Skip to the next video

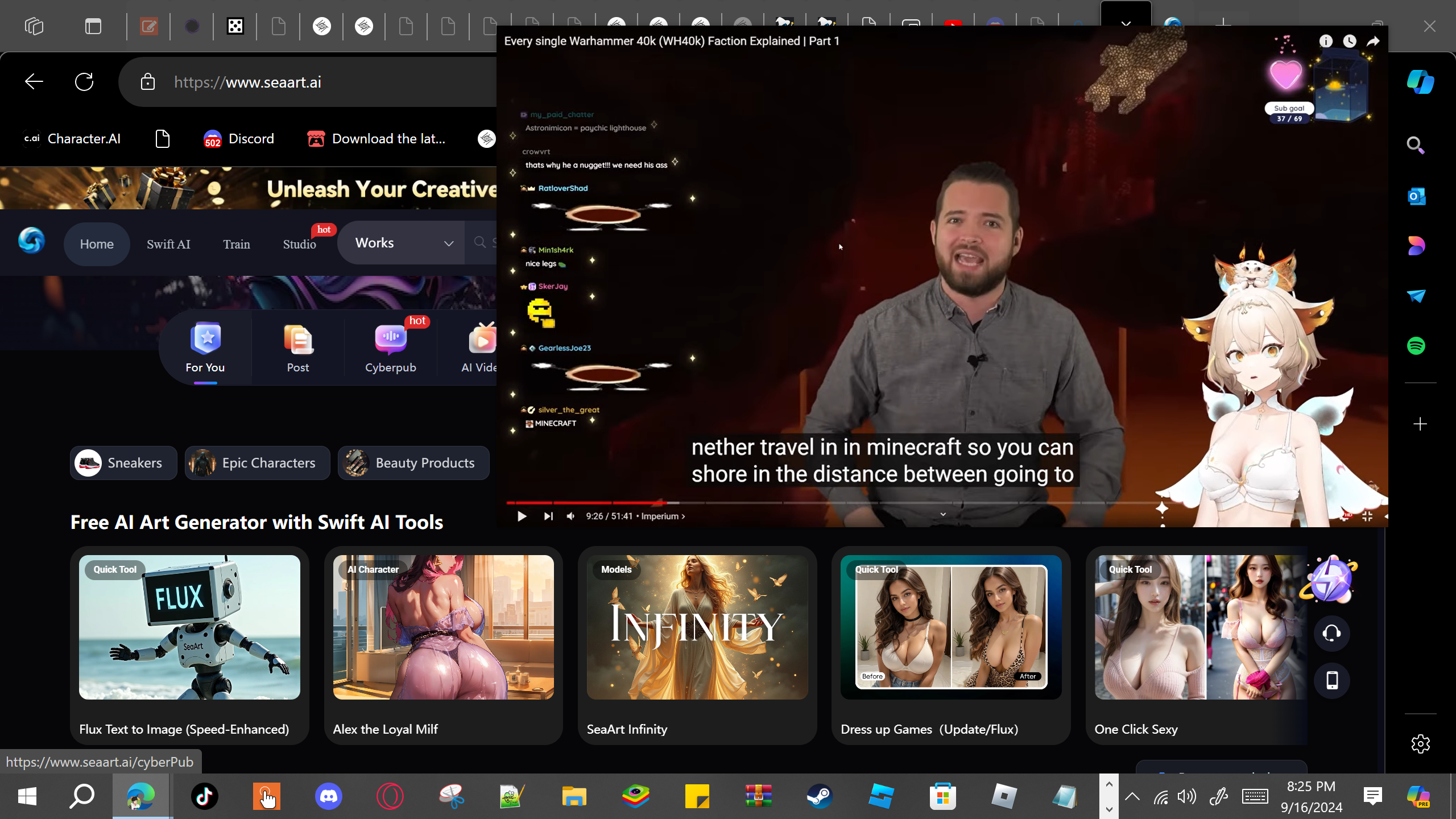coord(548,516)
